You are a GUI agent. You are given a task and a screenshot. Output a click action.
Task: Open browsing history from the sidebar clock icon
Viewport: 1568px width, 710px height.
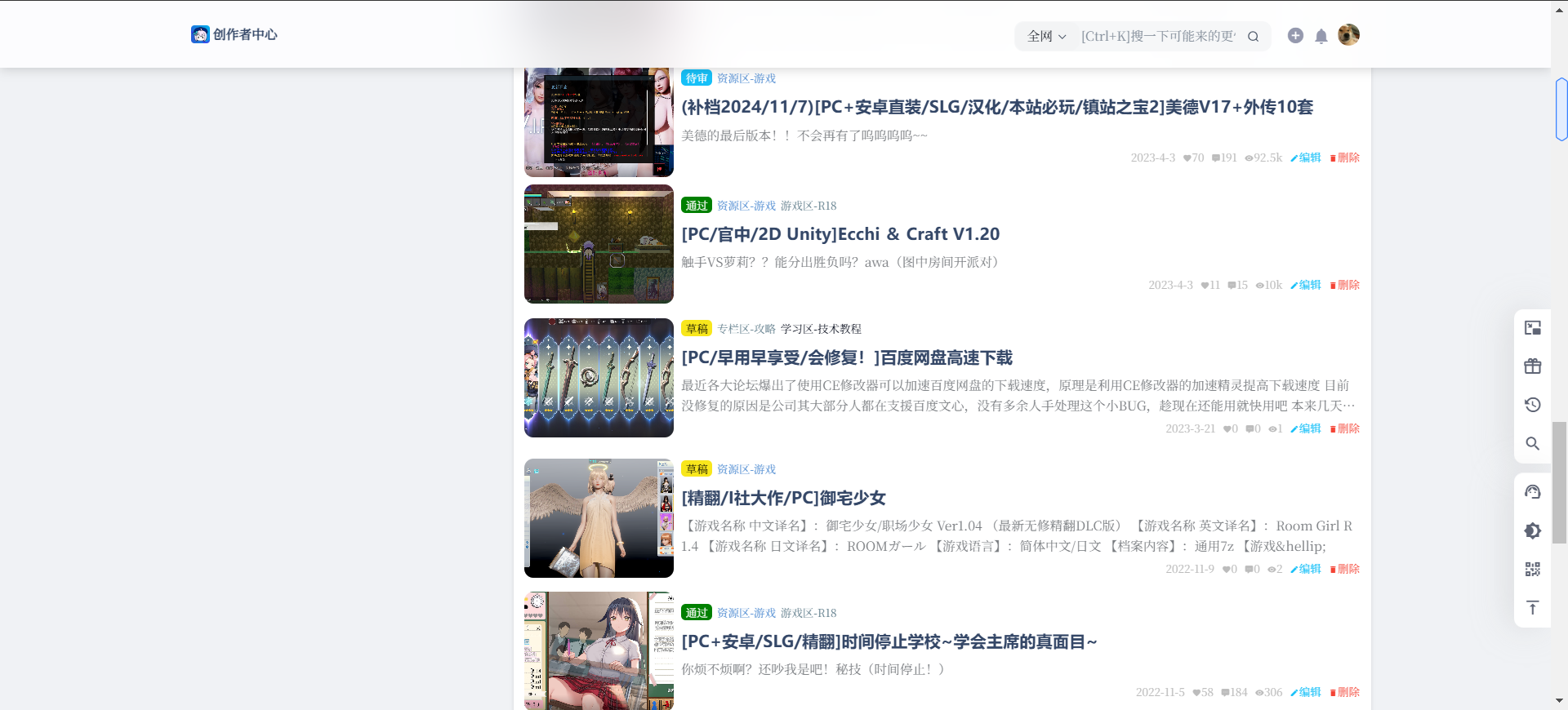point(1532,405)
